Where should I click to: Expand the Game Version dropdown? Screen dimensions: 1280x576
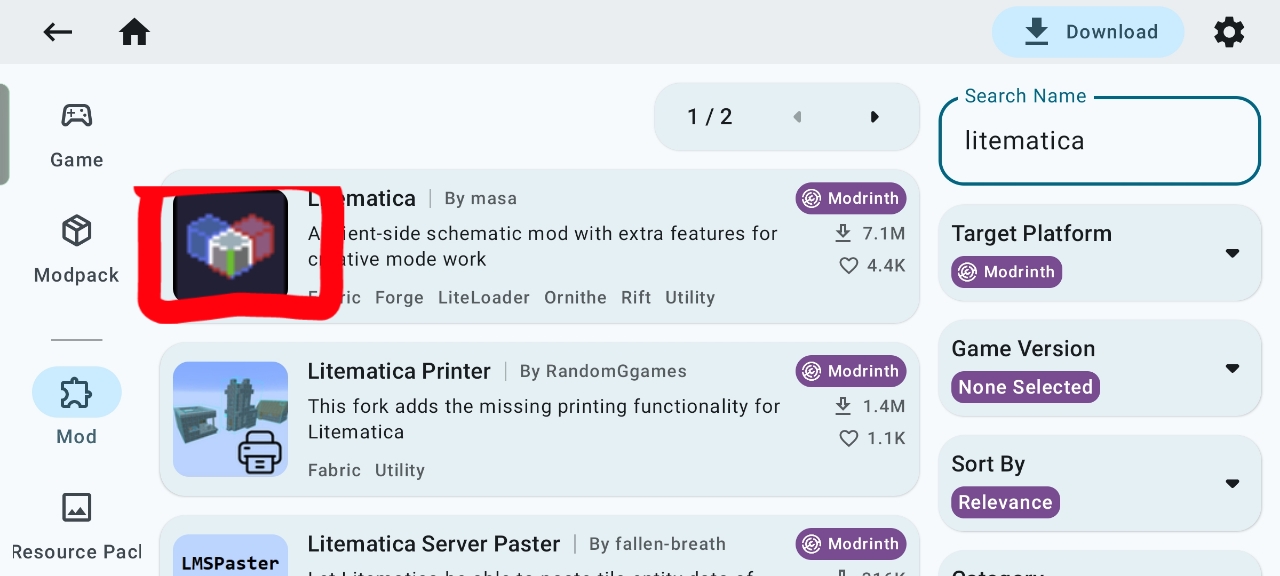1232,368
